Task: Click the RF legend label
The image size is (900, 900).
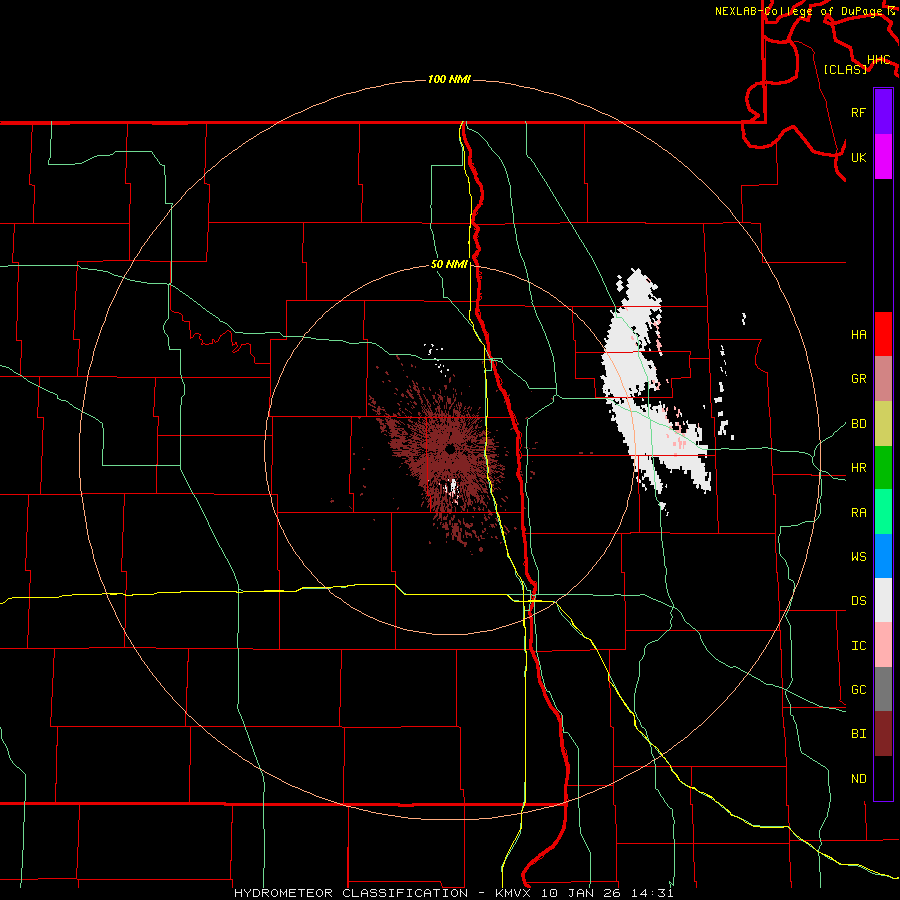Action: (x=858, y=112)
